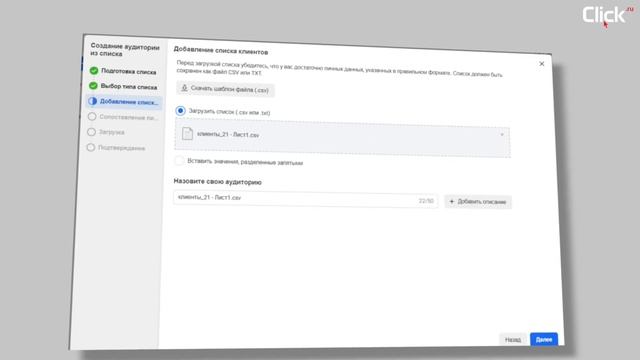Edit the audience name input field
Screen dimensions: 640x360
305,199
